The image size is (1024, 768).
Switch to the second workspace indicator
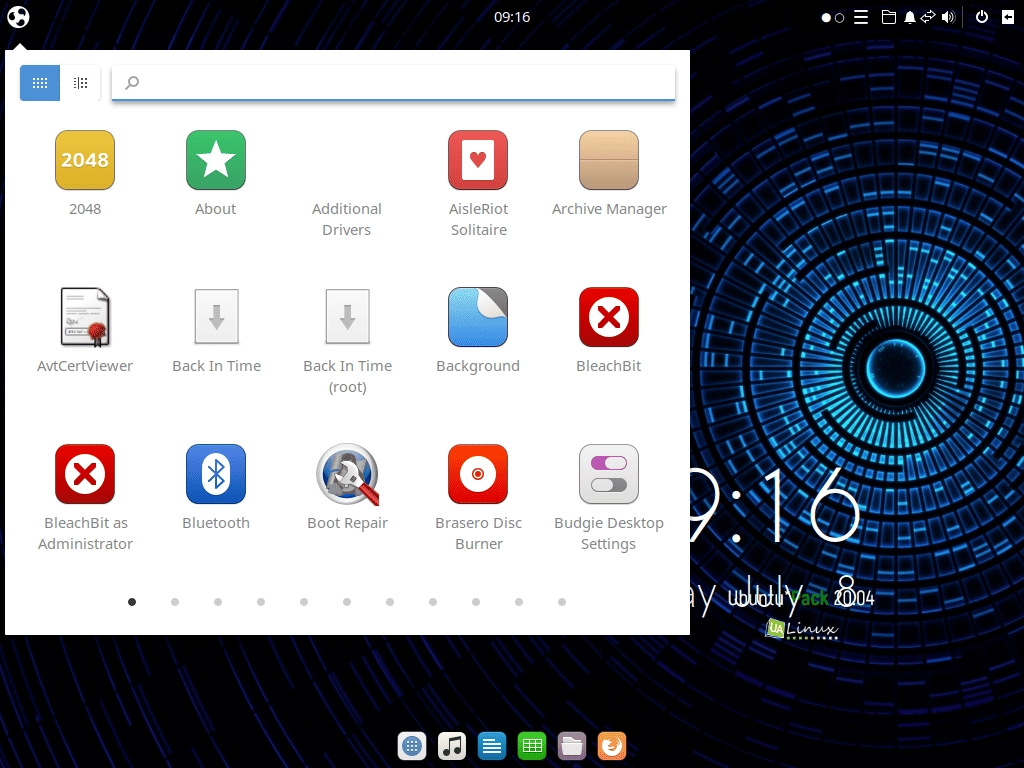tap(840, 18)
